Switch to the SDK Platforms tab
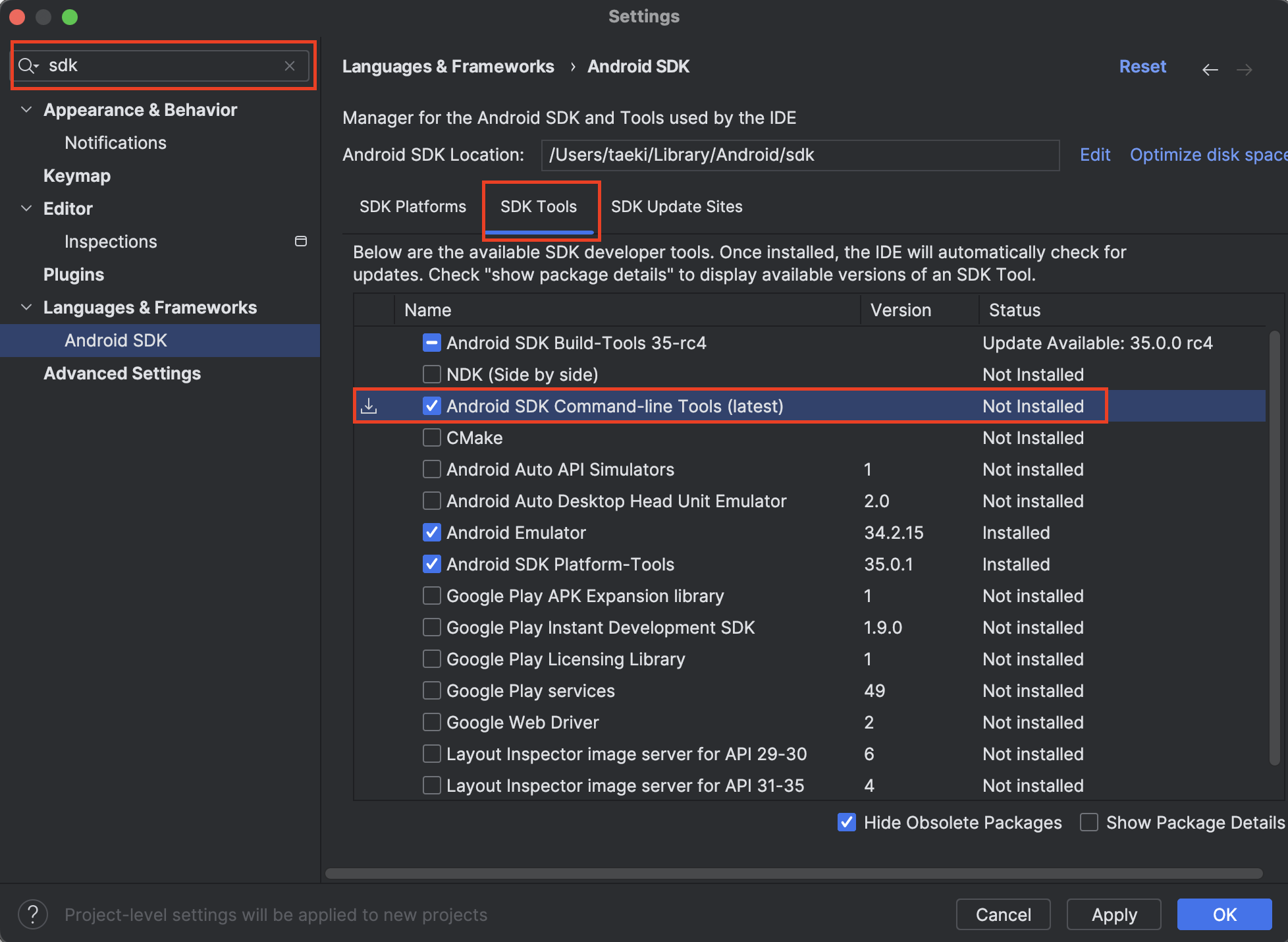This screenshot has height=942, width=1288. pyautogui.click(x=413, y=206)
